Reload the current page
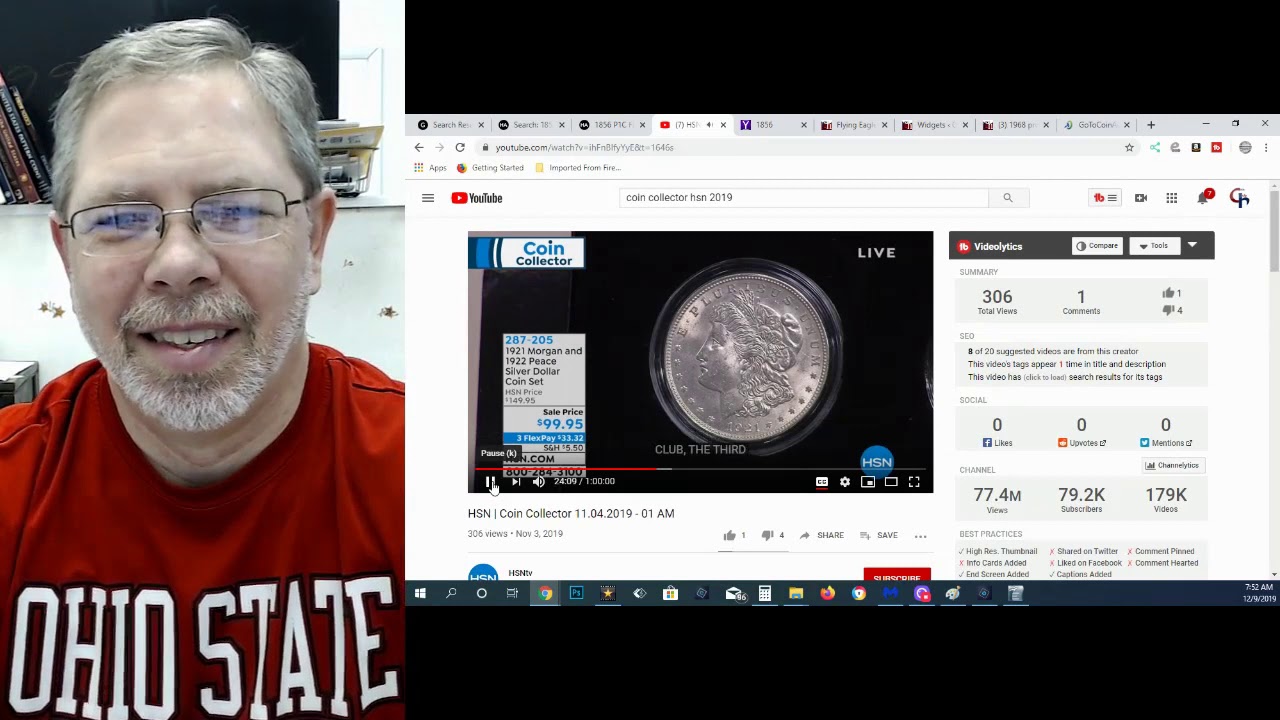This screenshot has height=720, width=1280. [460, 147]
